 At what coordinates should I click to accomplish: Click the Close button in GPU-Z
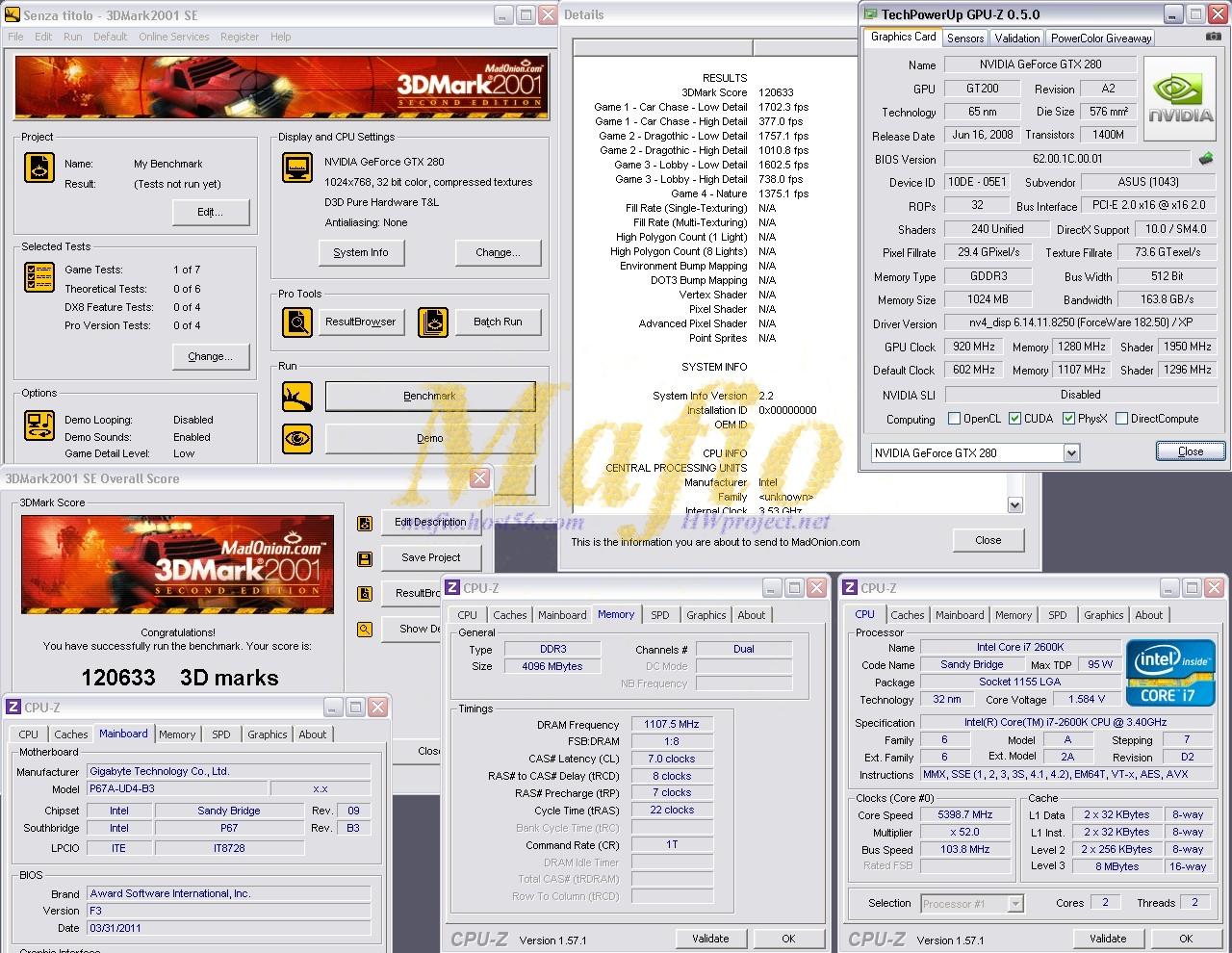pyautogui.click(x=1191, y=452)
